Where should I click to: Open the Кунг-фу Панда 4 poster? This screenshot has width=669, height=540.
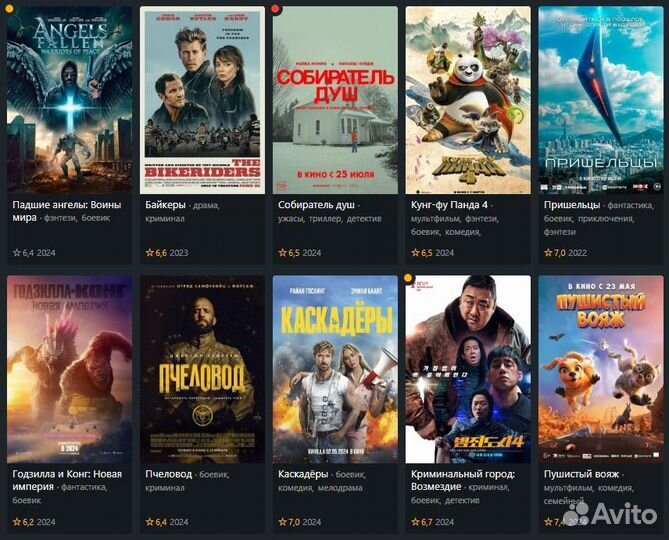coord(468,100)
